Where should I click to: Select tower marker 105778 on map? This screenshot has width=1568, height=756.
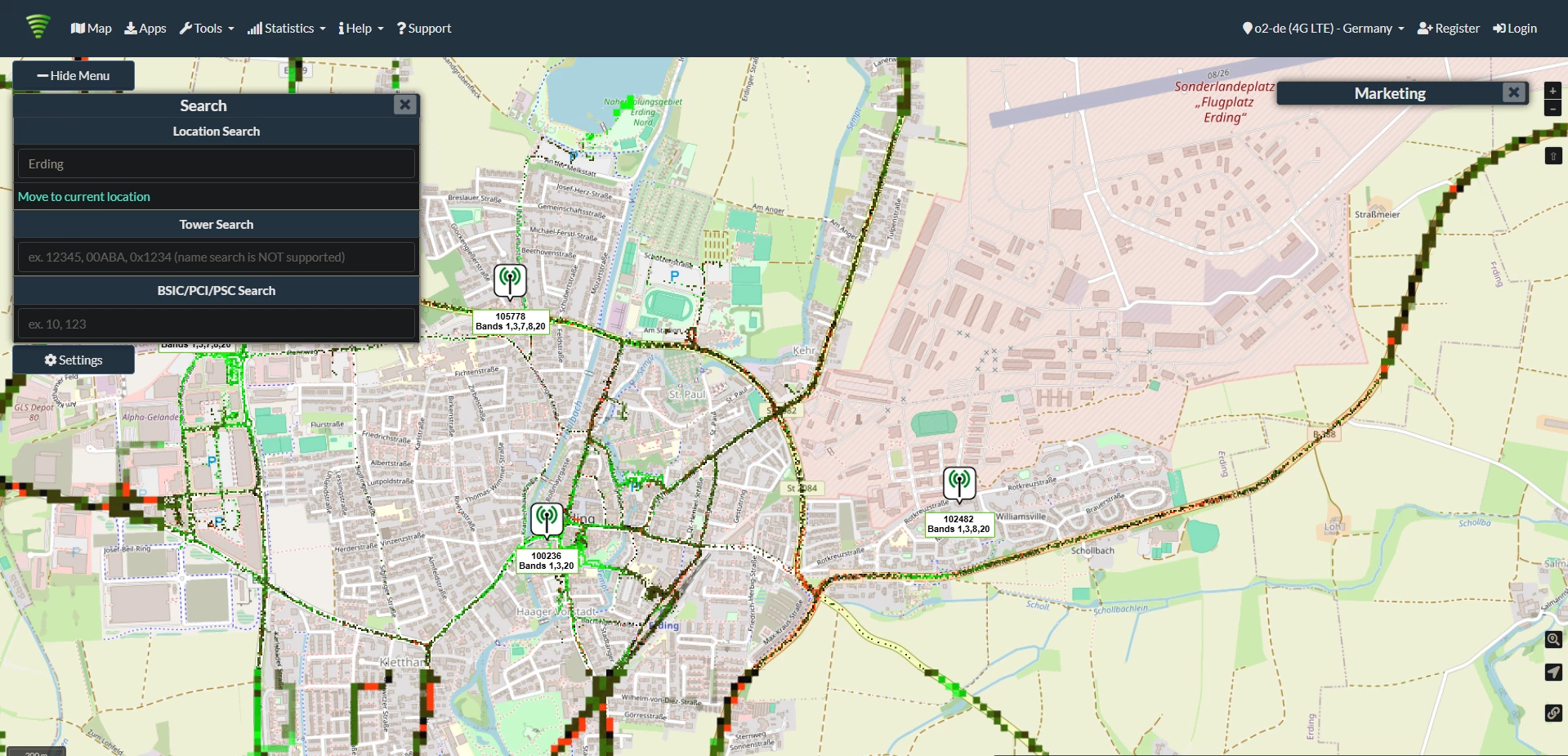pos(511,282)
